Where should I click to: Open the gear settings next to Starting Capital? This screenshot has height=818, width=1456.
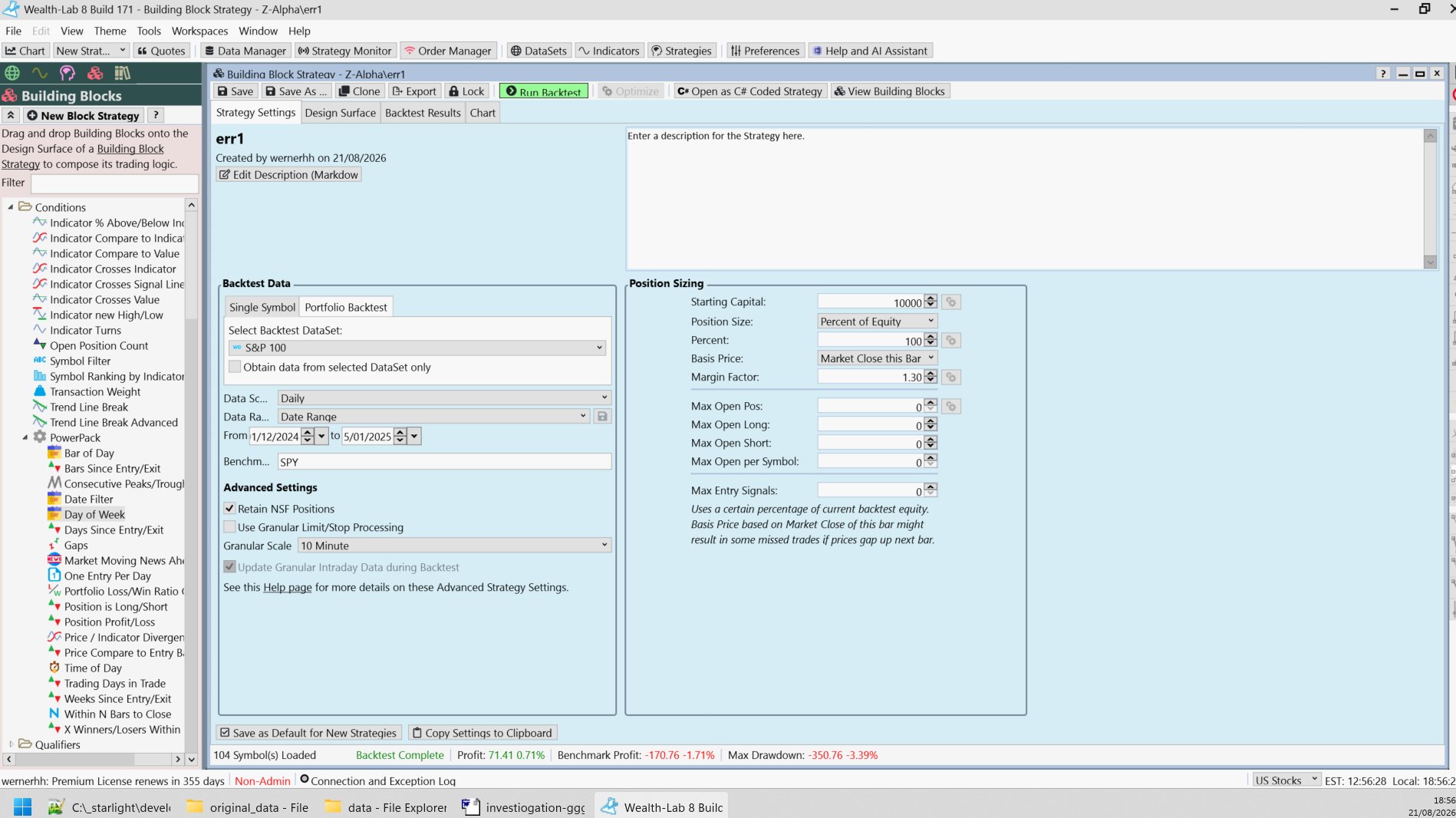(x=951, y=302)
